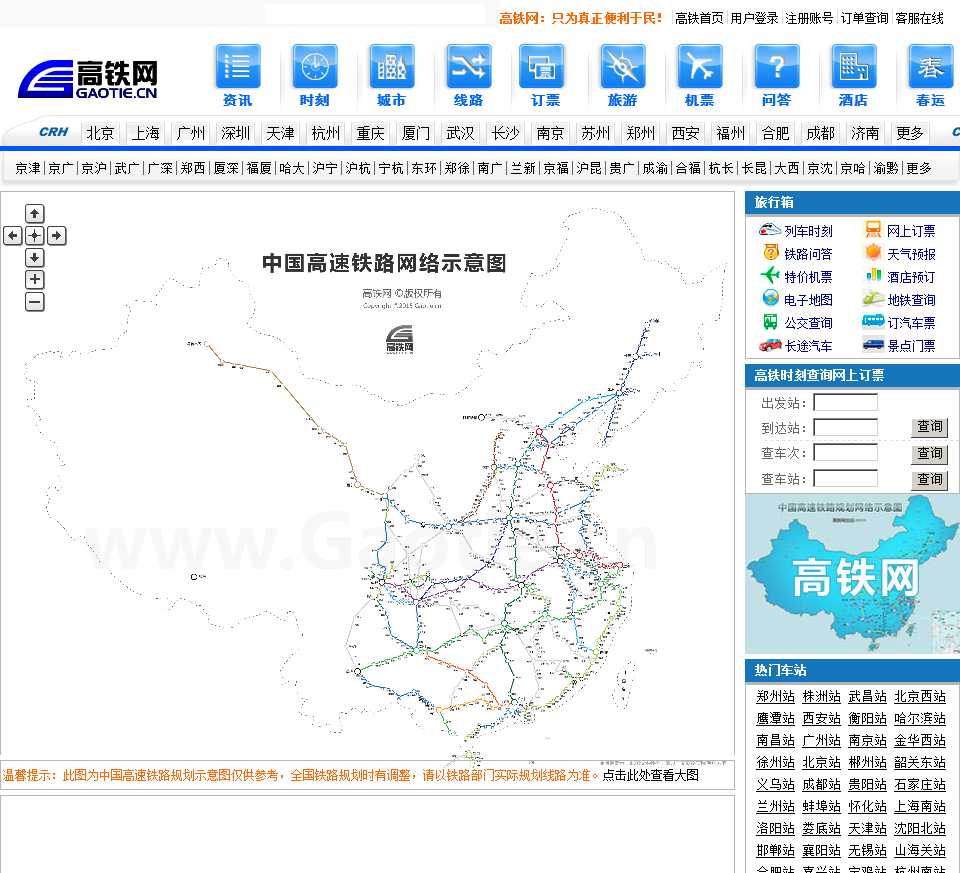Open the 高铁网 planning map thumbnail
Screen dimensions: 960x873
(x=852, y=574)
